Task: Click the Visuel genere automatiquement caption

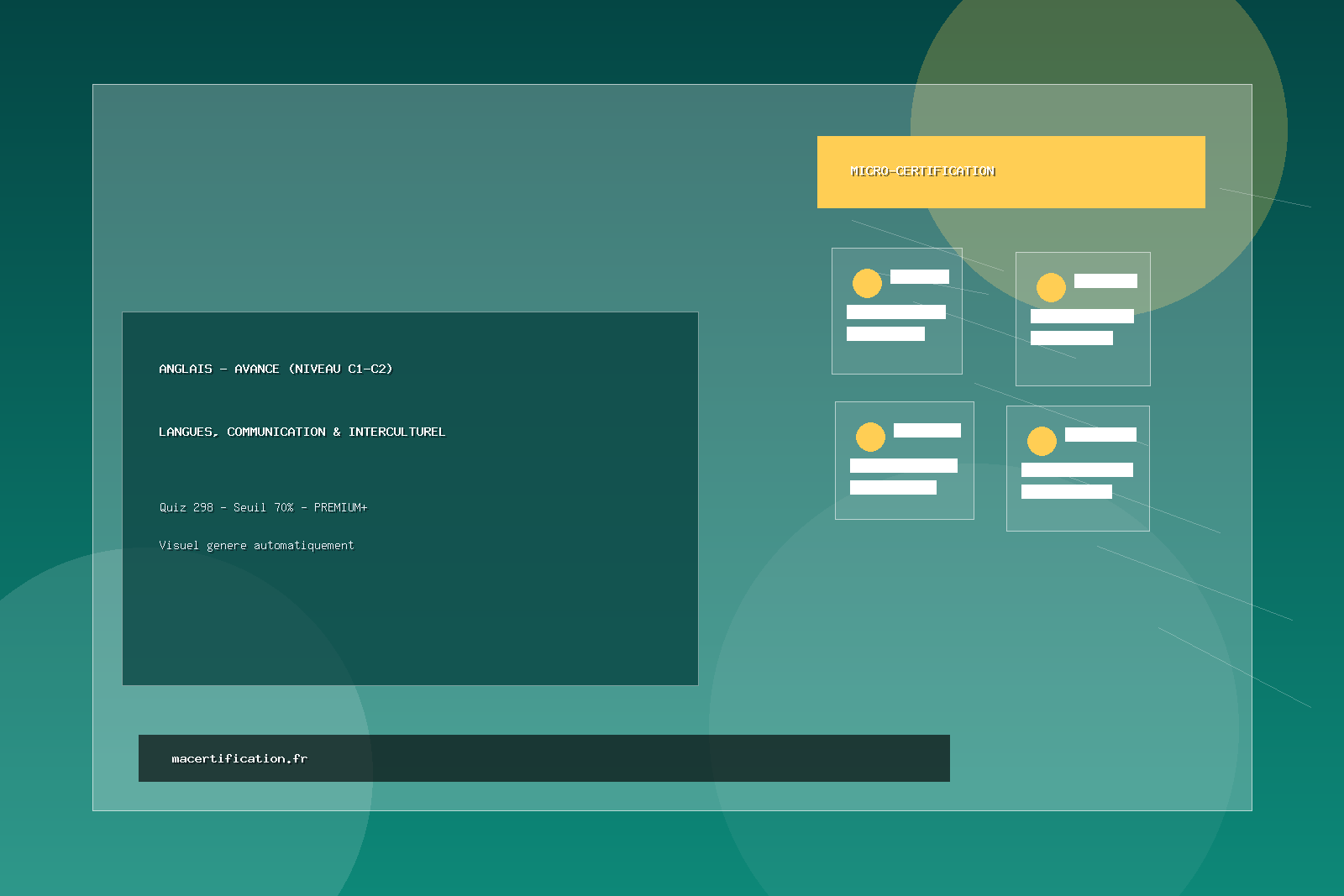Action: [x=256, y=546]
